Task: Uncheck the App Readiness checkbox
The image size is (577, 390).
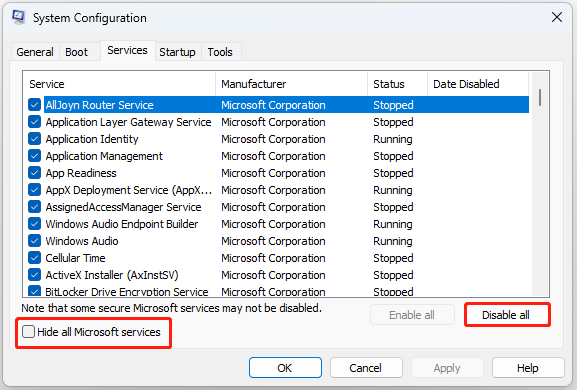Action: coord(34,173)
